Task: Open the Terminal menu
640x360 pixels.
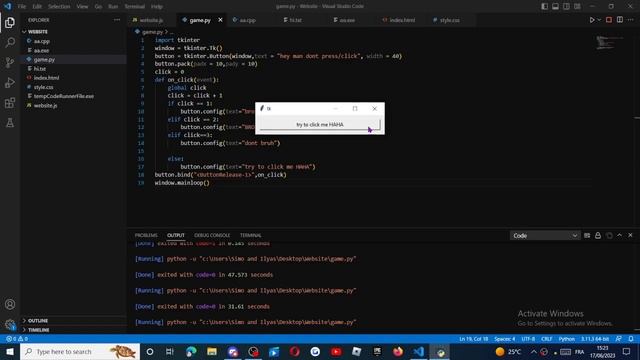Action: click(135, 7)
